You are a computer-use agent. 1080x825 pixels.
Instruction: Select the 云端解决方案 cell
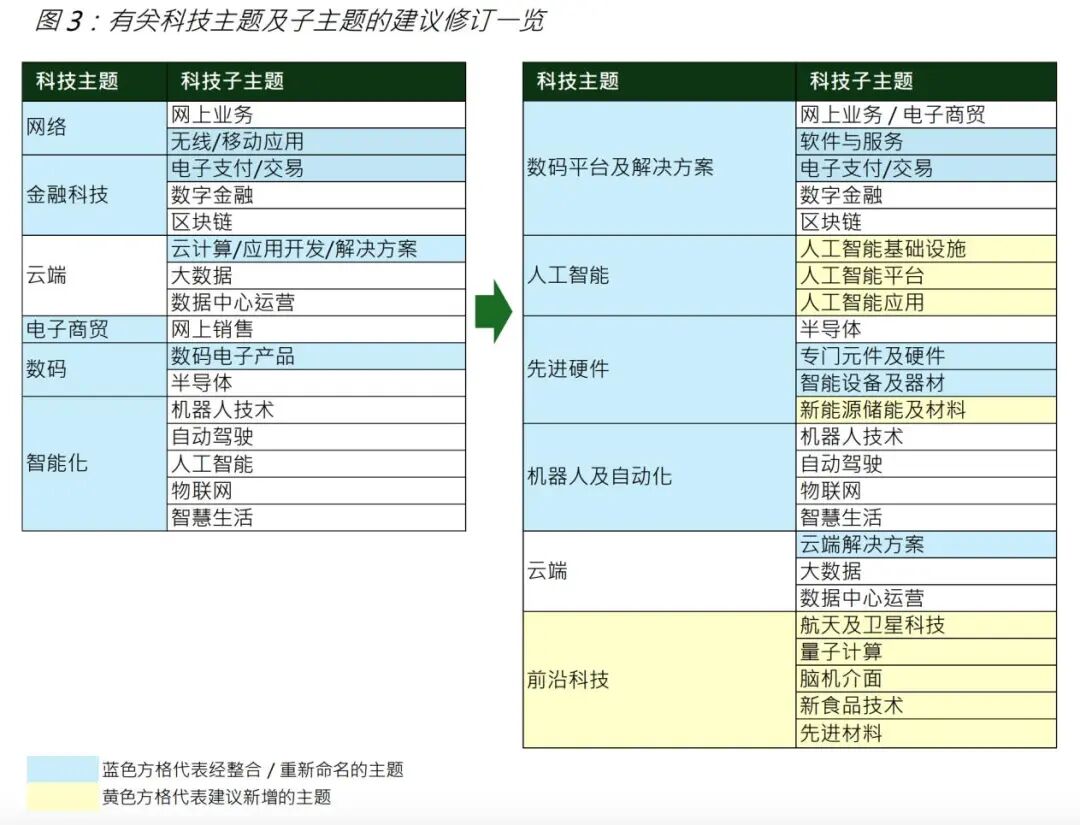pos(926,545)
